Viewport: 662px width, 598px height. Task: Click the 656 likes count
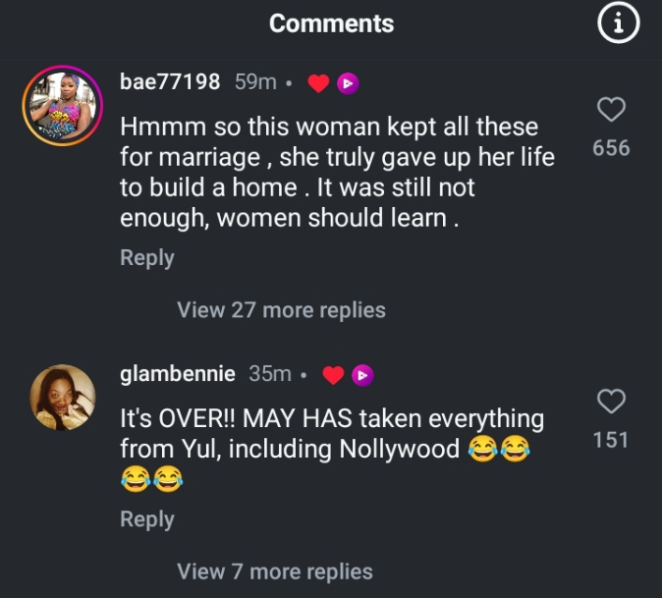point(611,148)
